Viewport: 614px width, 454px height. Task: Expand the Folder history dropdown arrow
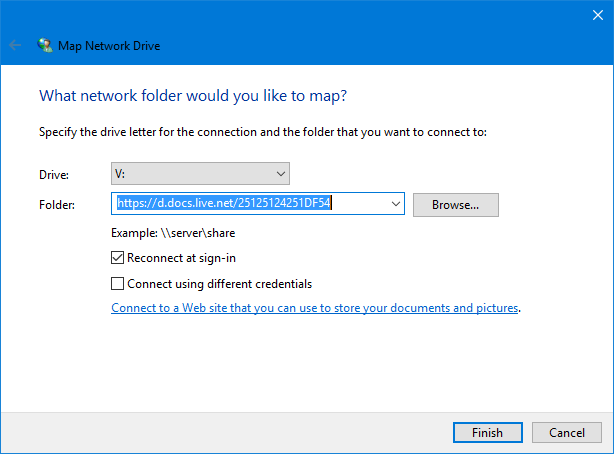(395, 204)
